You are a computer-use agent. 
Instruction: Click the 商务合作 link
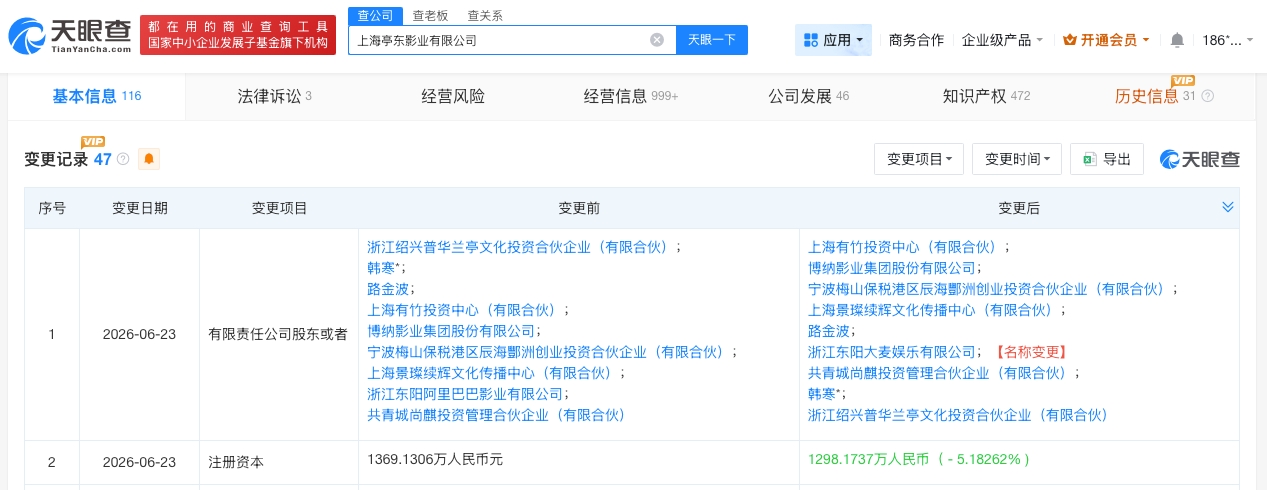(x=916, y=40)
